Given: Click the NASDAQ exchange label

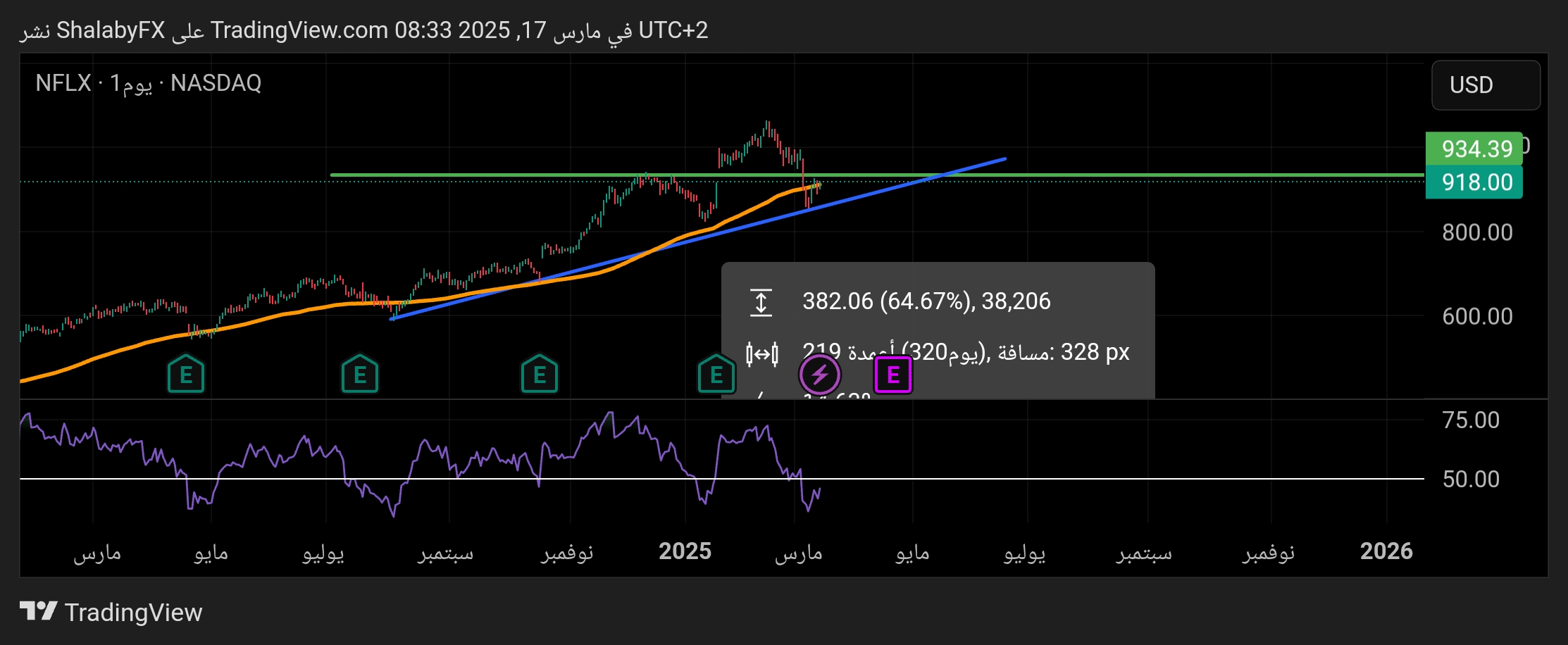Looking at the screenshot, I should tap(216, 83).
